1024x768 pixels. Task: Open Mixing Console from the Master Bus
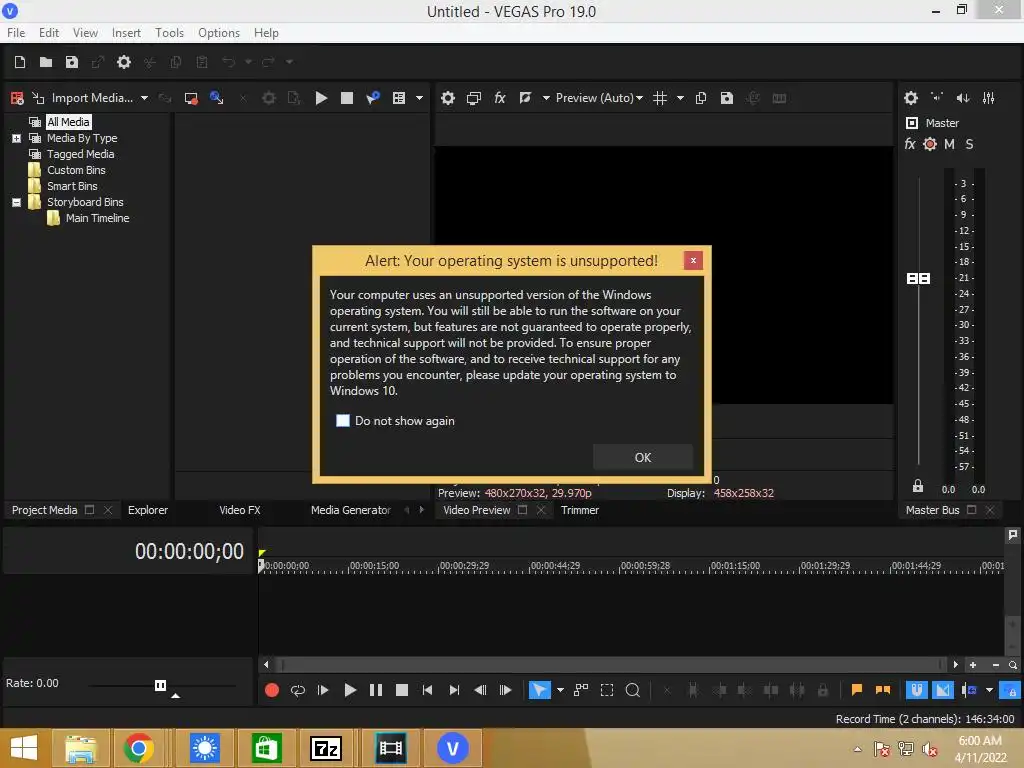(x=989, y=98)
